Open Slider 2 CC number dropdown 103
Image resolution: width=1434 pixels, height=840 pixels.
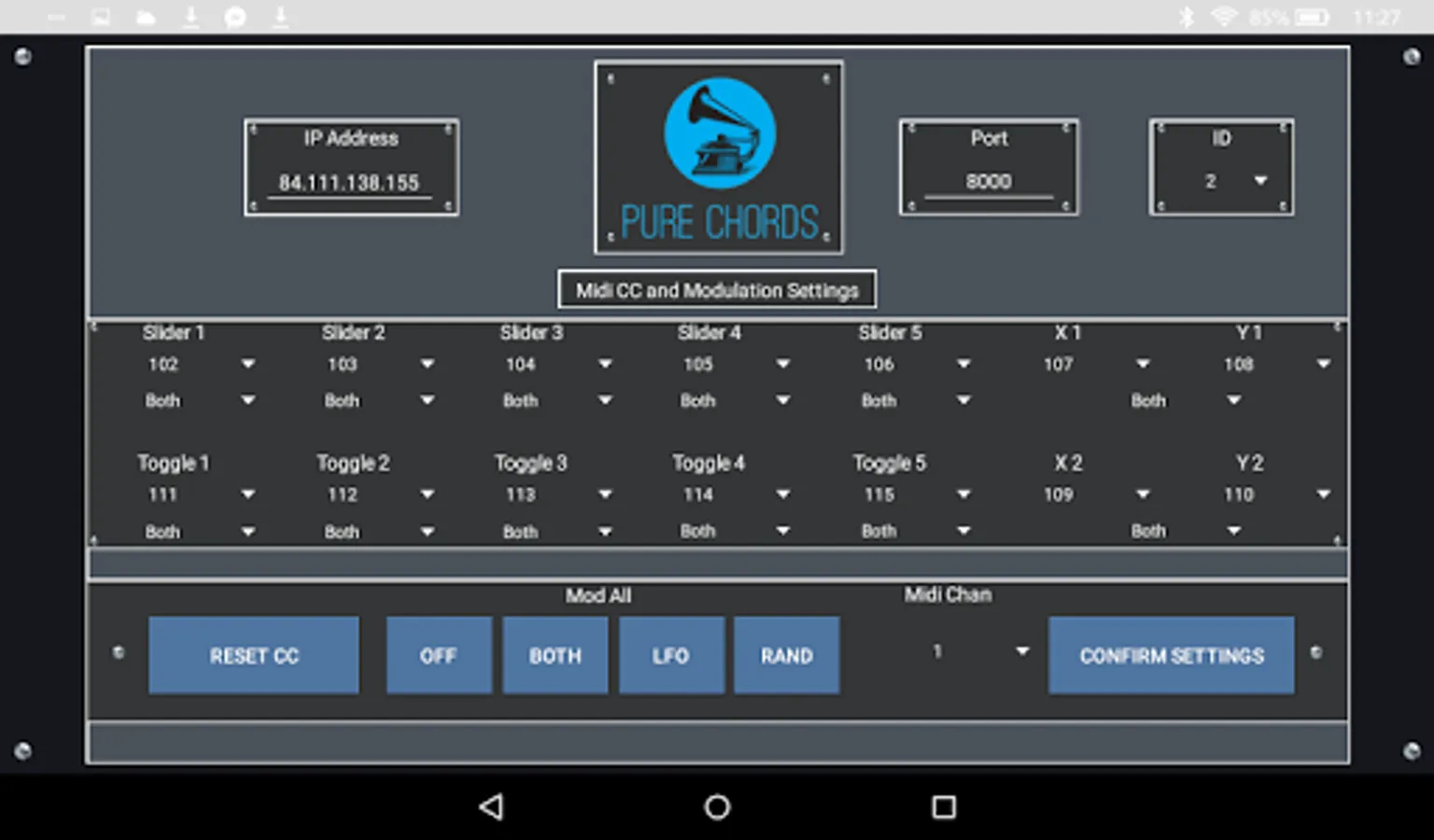379,364
